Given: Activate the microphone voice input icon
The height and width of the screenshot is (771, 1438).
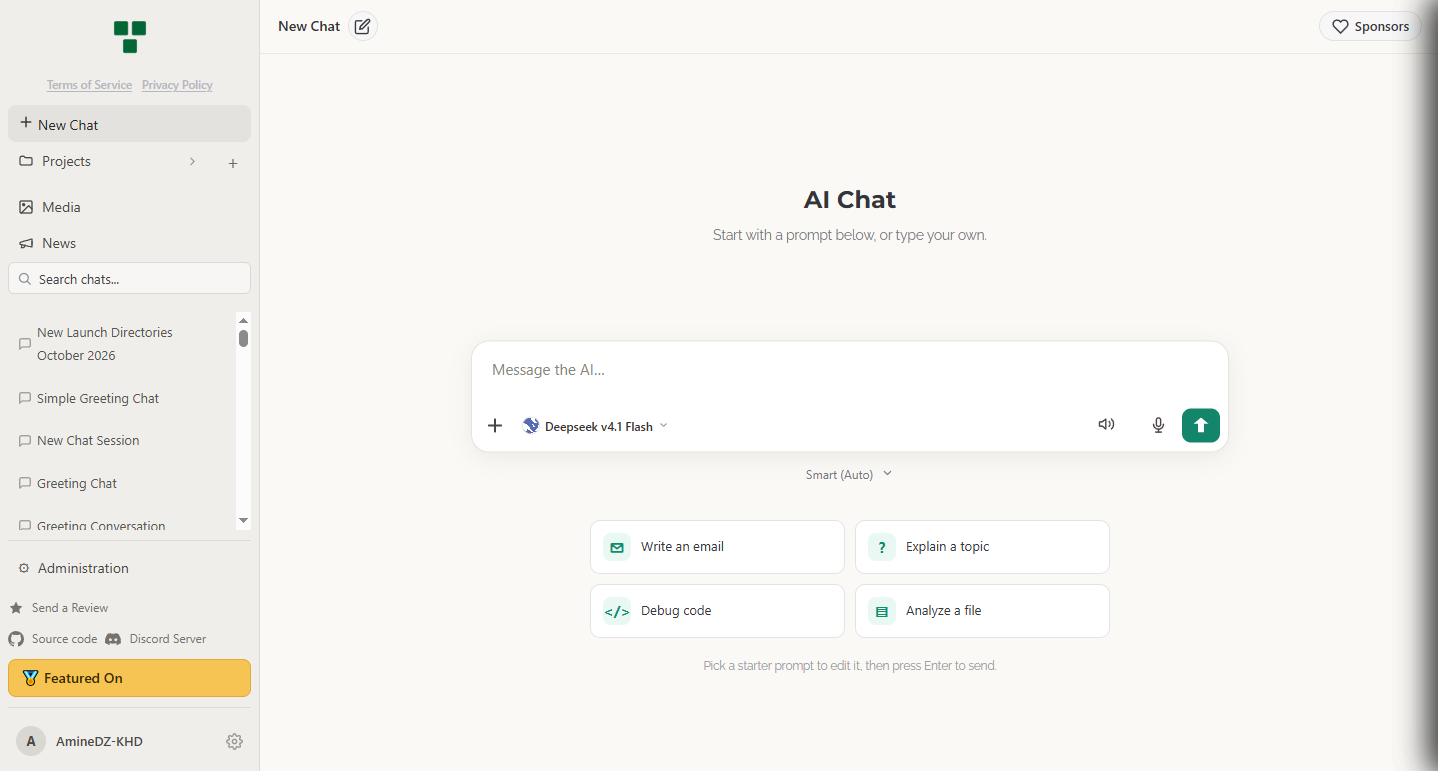Looking at the screenshot, I should point(1158,425).
